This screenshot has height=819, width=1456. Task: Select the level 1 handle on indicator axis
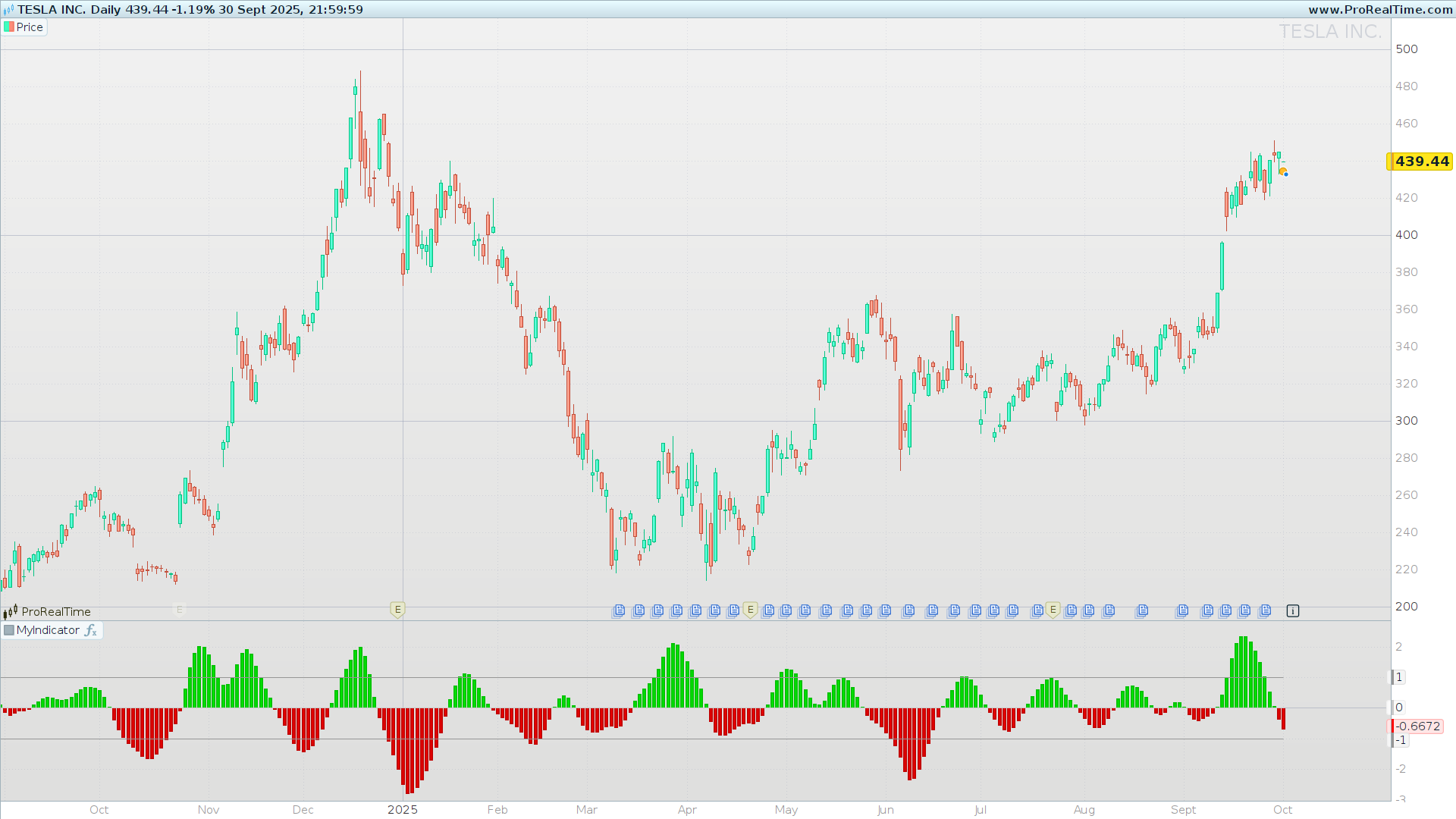(x=1398, y=677)
